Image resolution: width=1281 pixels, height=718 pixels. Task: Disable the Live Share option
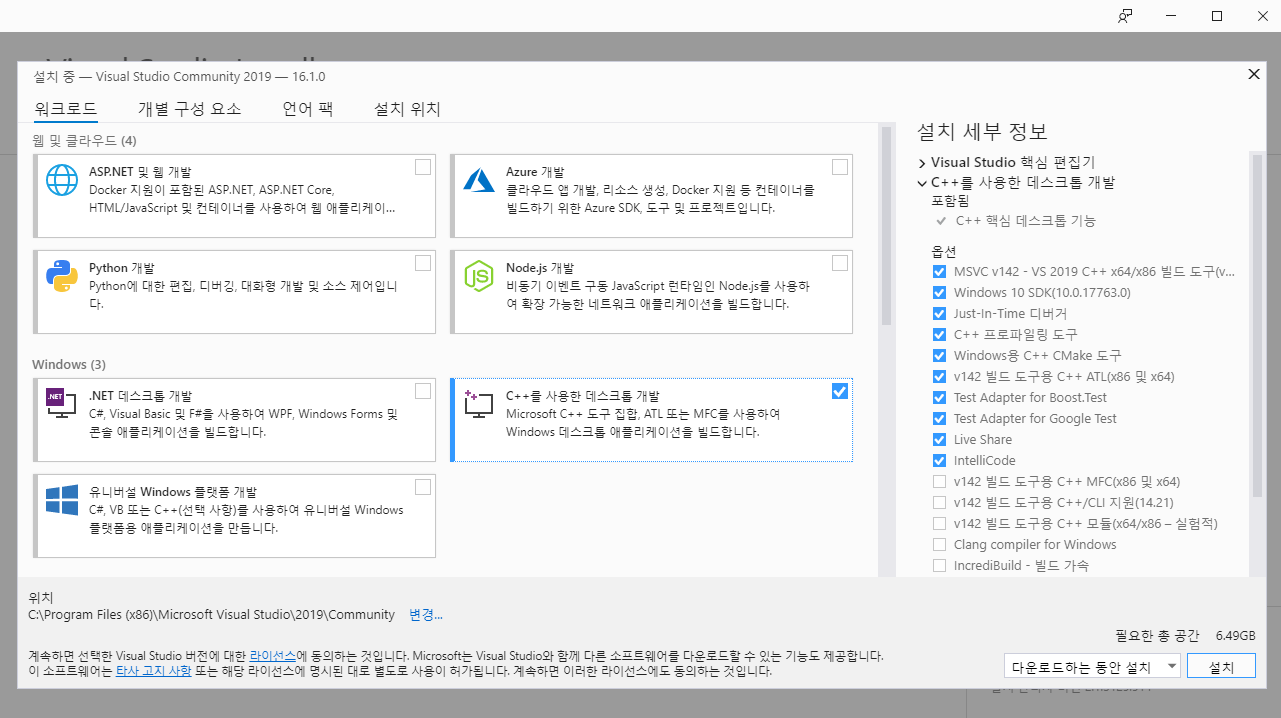939,440
